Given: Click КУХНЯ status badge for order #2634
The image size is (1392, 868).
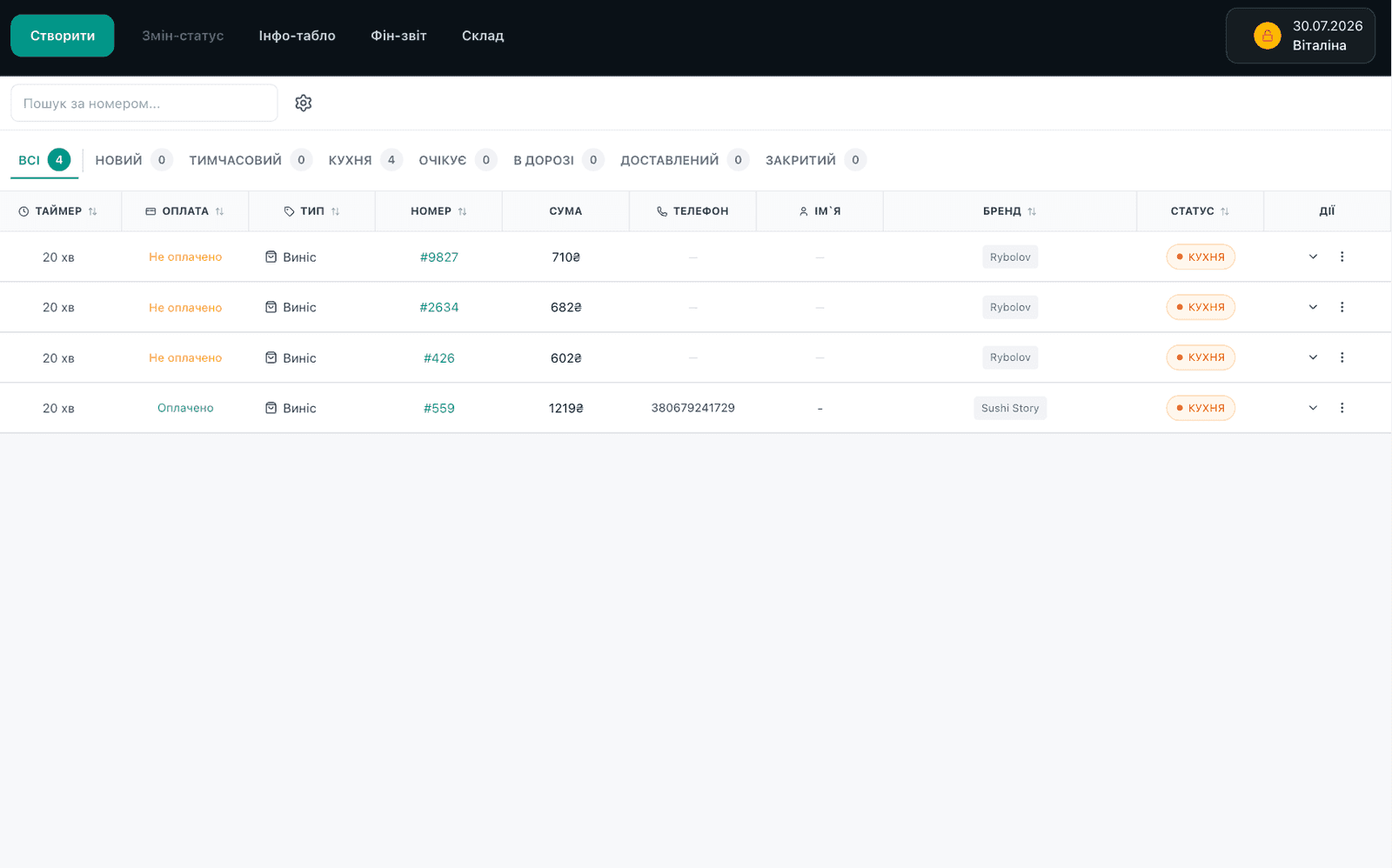Looking at the screenshot, I should 1201,307.
